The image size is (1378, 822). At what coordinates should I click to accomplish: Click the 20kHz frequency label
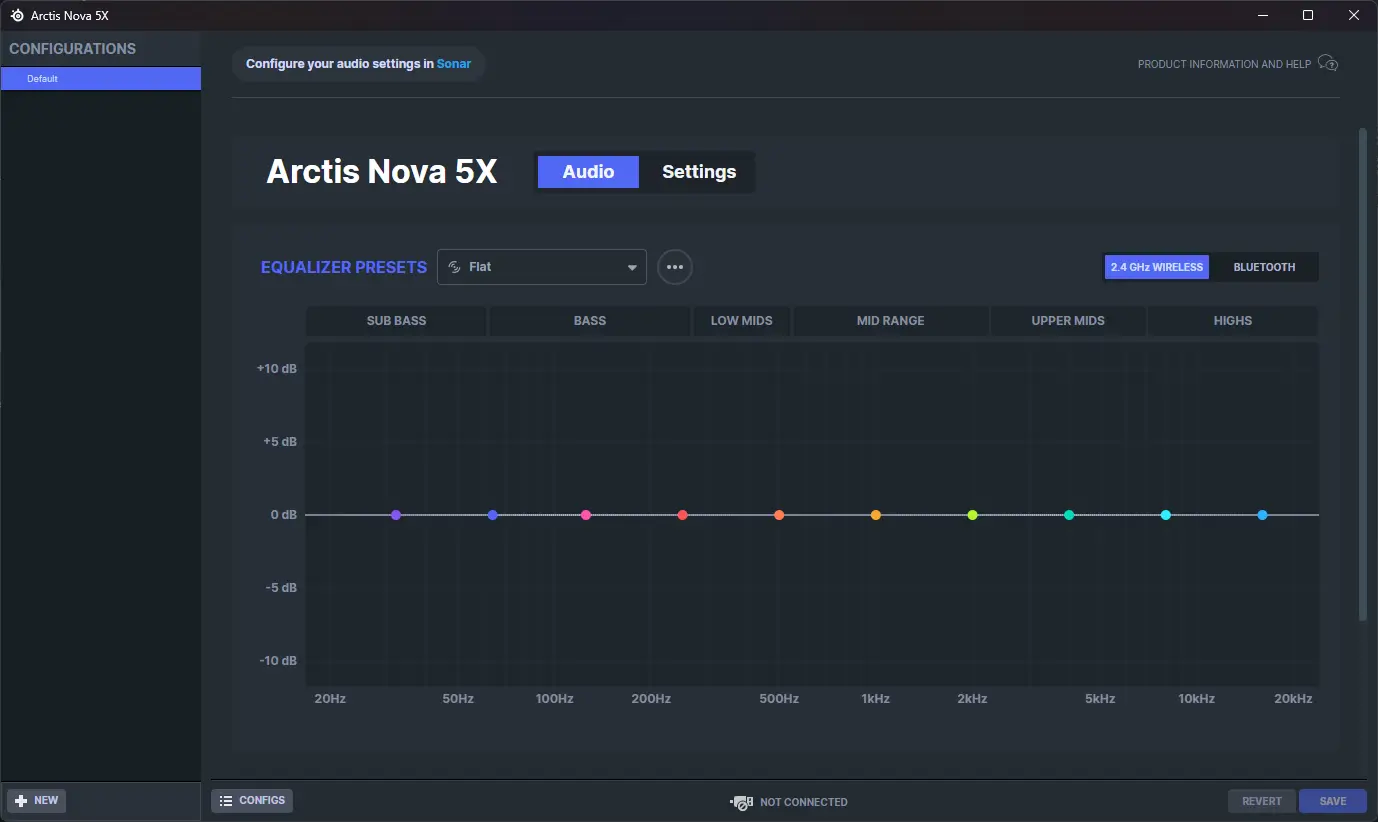click(x=1293, y=699)
